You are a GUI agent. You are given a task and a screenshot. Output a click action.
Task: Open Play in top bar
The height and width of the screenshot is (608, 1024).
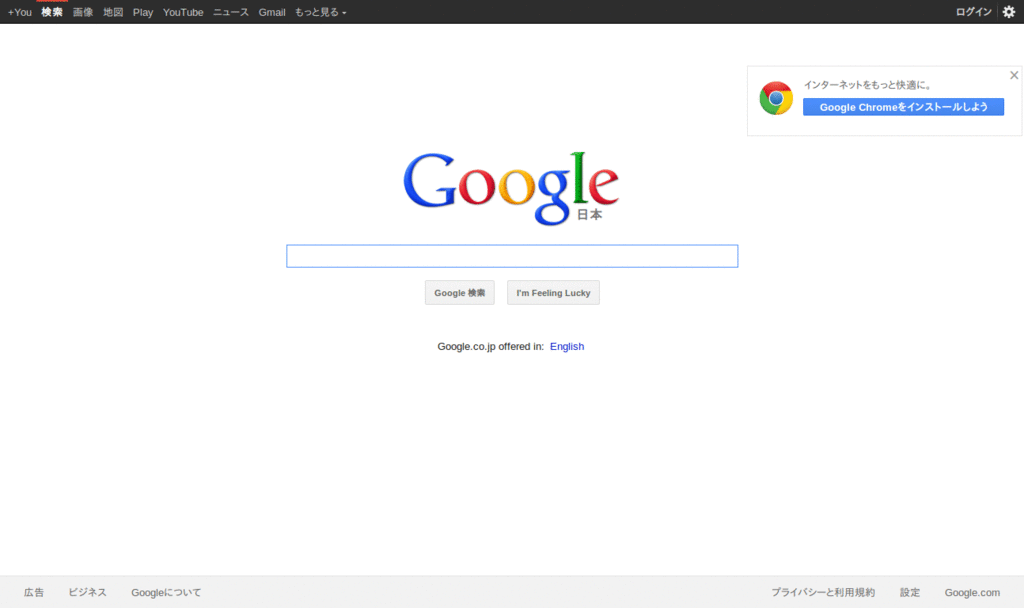143,12
